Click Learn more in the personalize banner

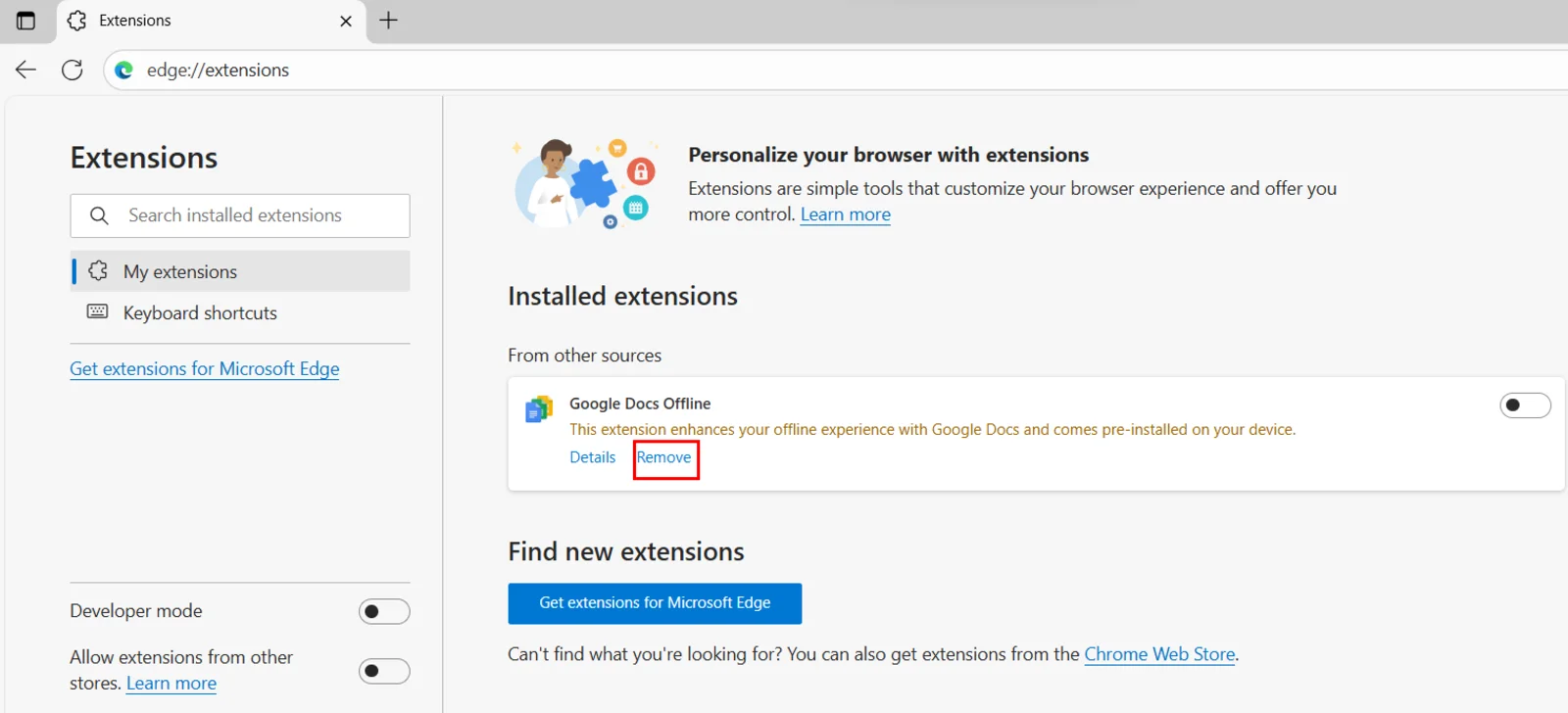point(846,214)
